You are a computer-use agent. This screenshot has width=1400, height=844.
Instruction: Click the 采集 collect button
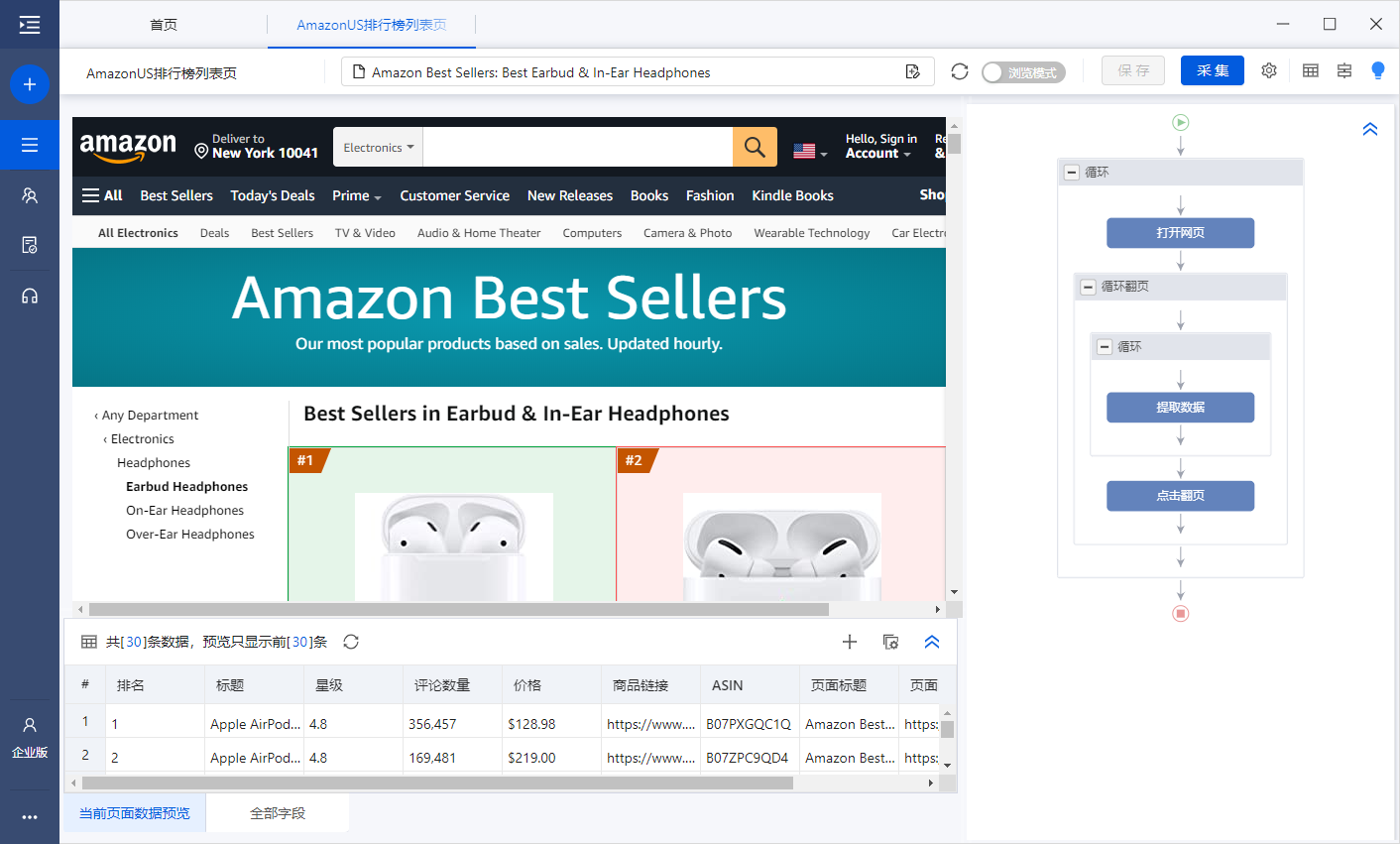(x=1213, y=70)
